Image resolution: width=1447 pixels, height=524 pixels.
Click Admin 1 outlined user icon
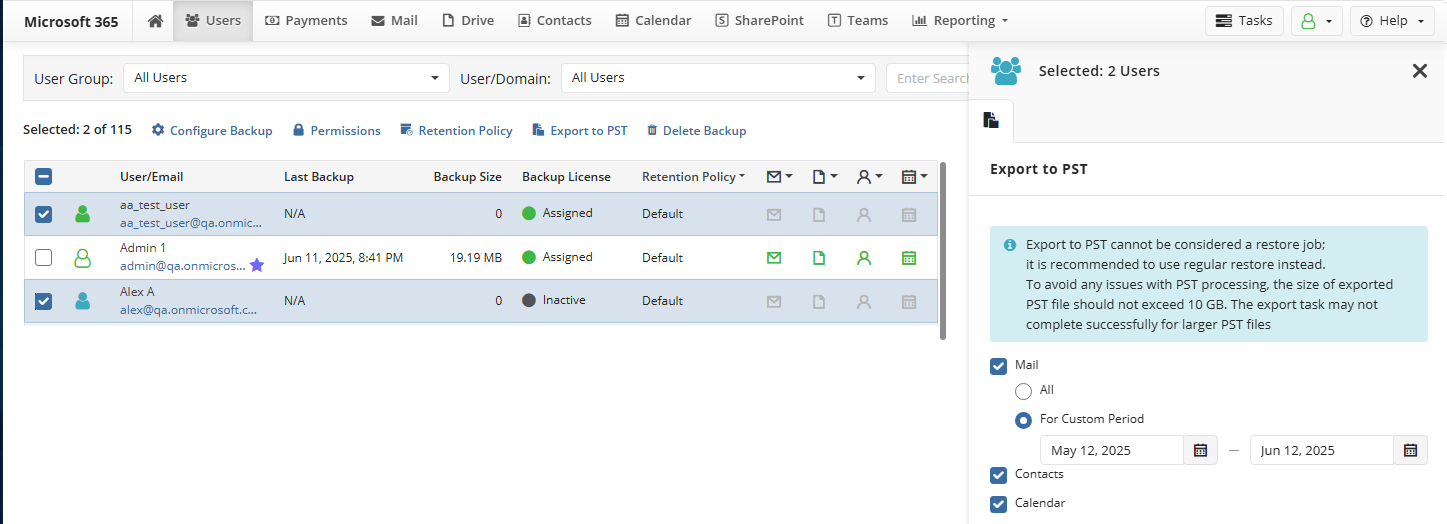point(82,258)
